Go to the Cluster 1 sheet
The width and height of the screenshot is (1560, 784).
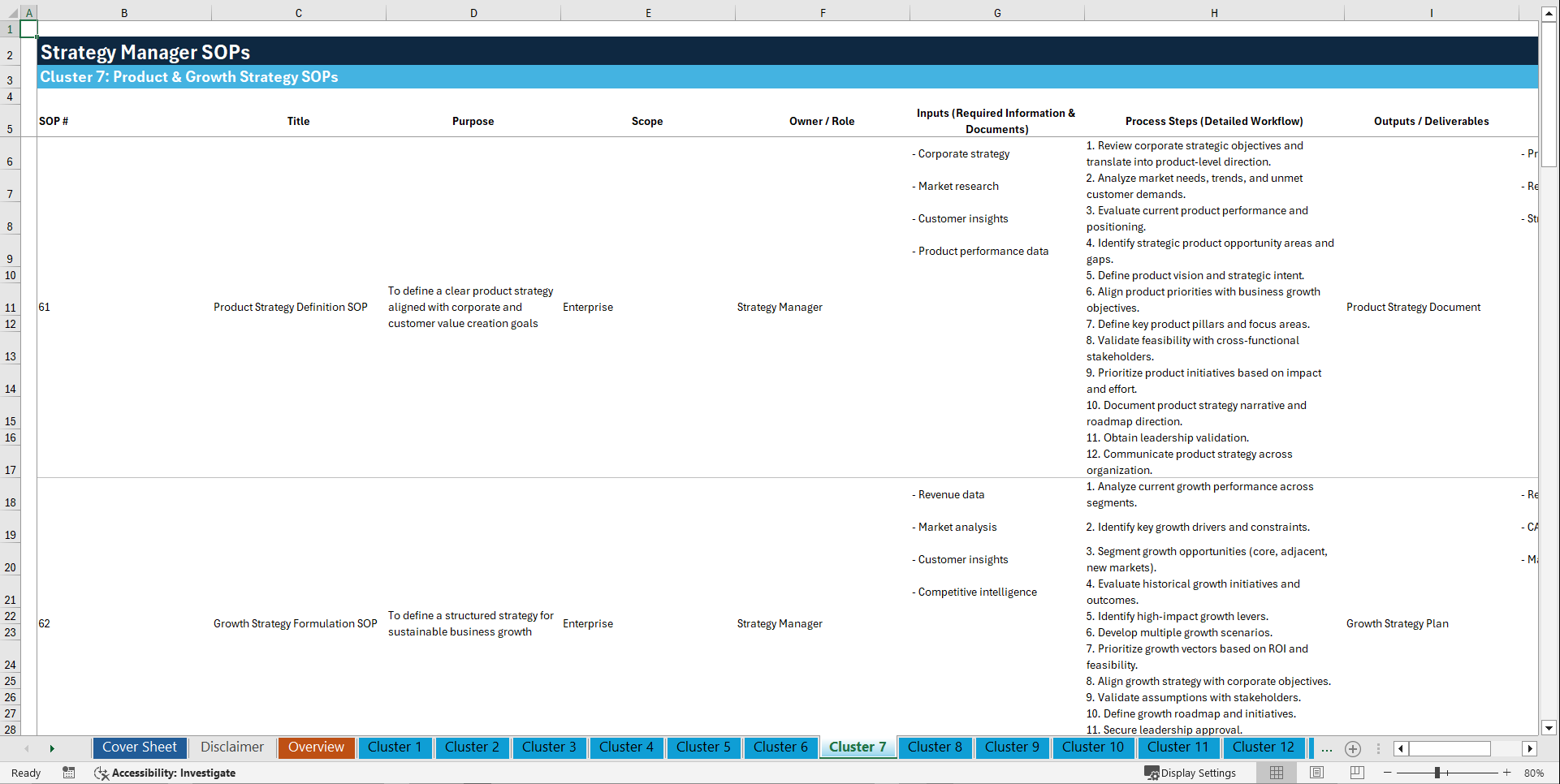[395, 747]
